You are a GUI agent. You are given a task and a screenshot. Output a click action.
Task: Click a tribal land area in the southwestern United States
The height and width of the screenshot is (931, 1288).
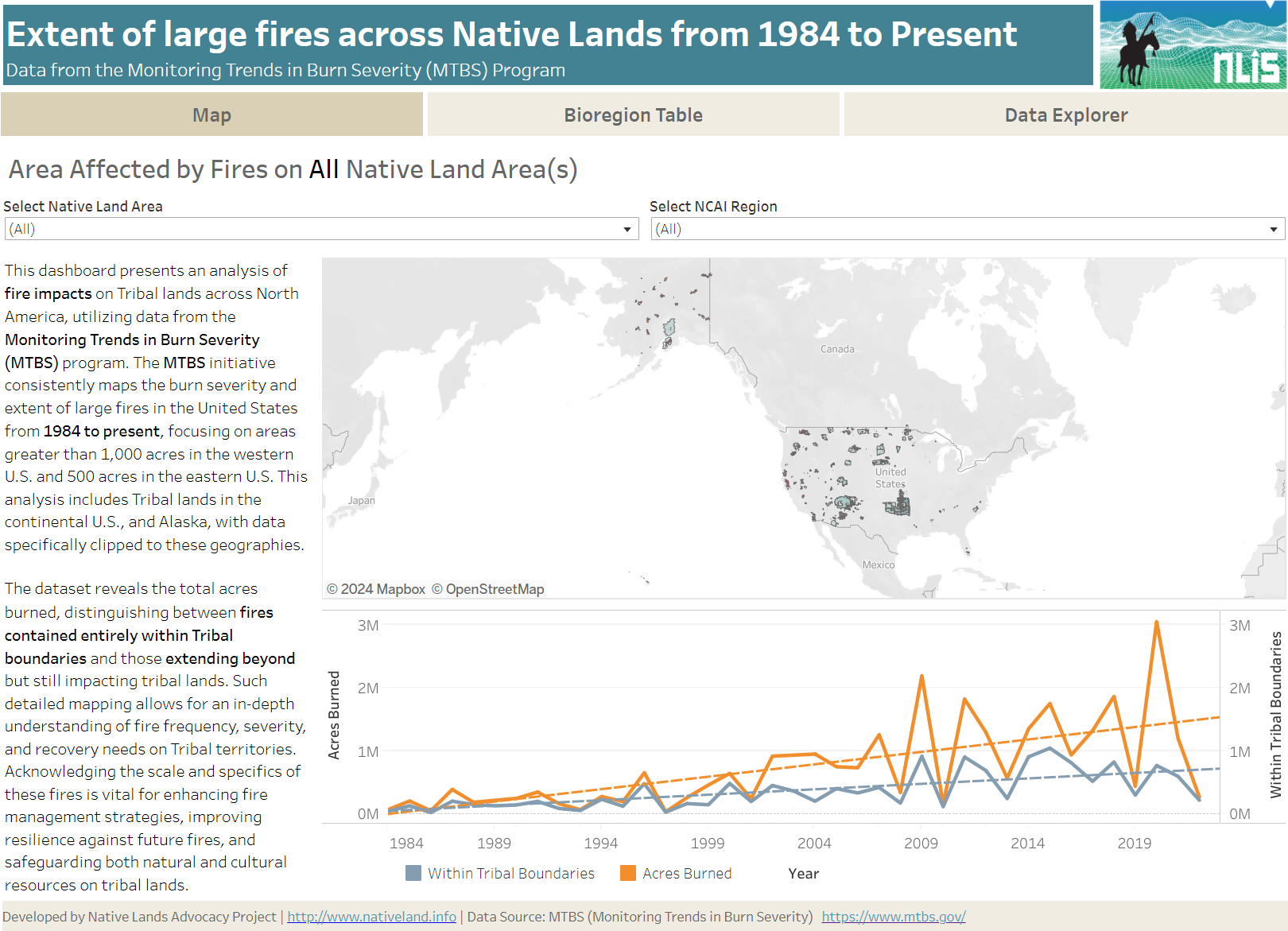pos(844,502)
